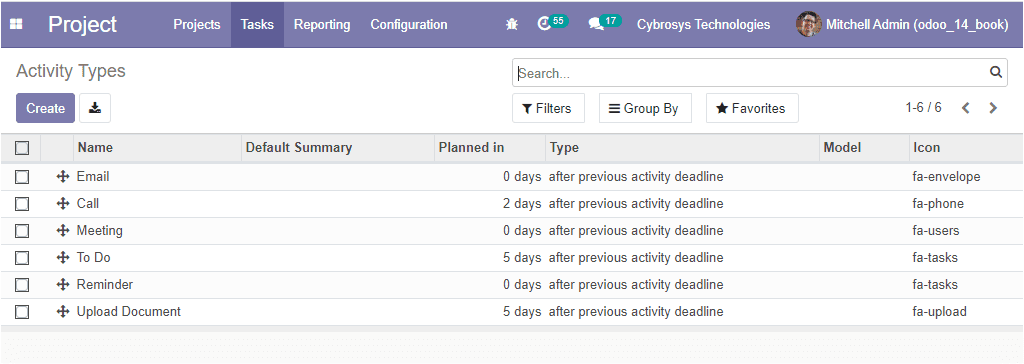Open the Call activity type
The width and height of the screenshot is (1024, 364).
(88, 203)
